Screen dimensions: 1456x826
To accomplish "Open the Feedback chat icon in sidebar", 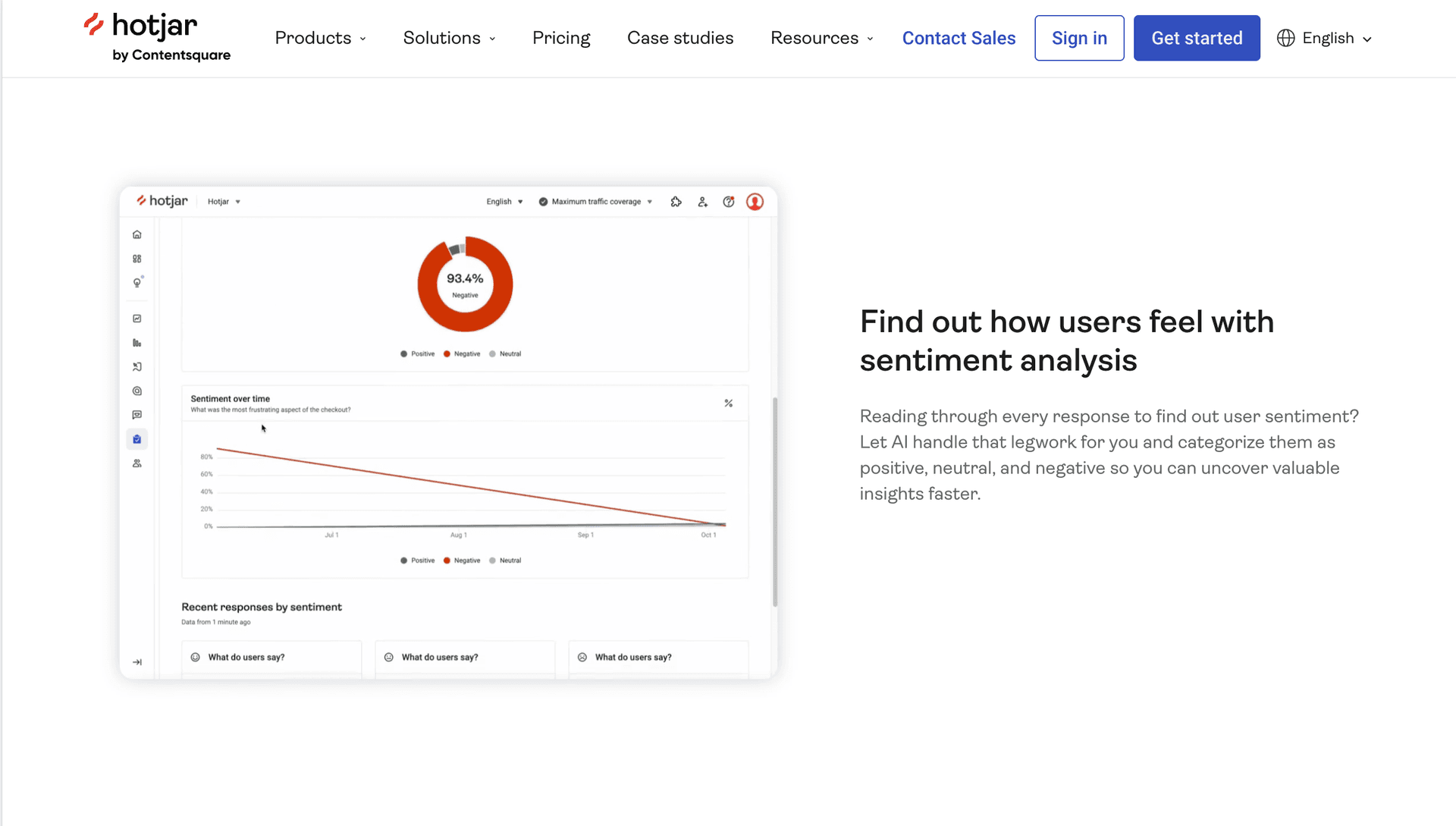I will (x=137, y=415).
